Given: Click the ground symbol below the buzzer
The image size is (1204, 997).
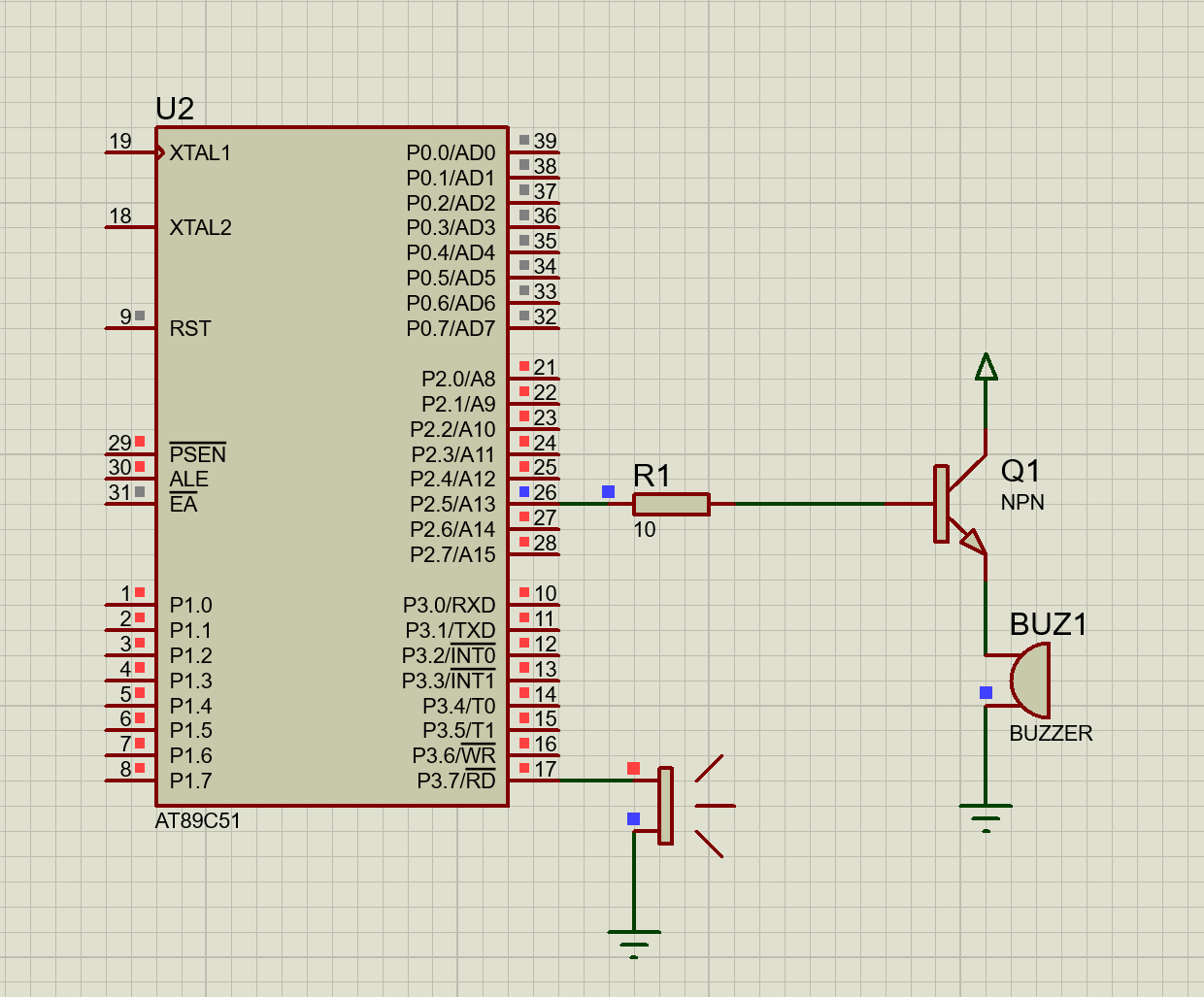Looking at the screenshot, I should pyautogui.click(x=986, y=817).
